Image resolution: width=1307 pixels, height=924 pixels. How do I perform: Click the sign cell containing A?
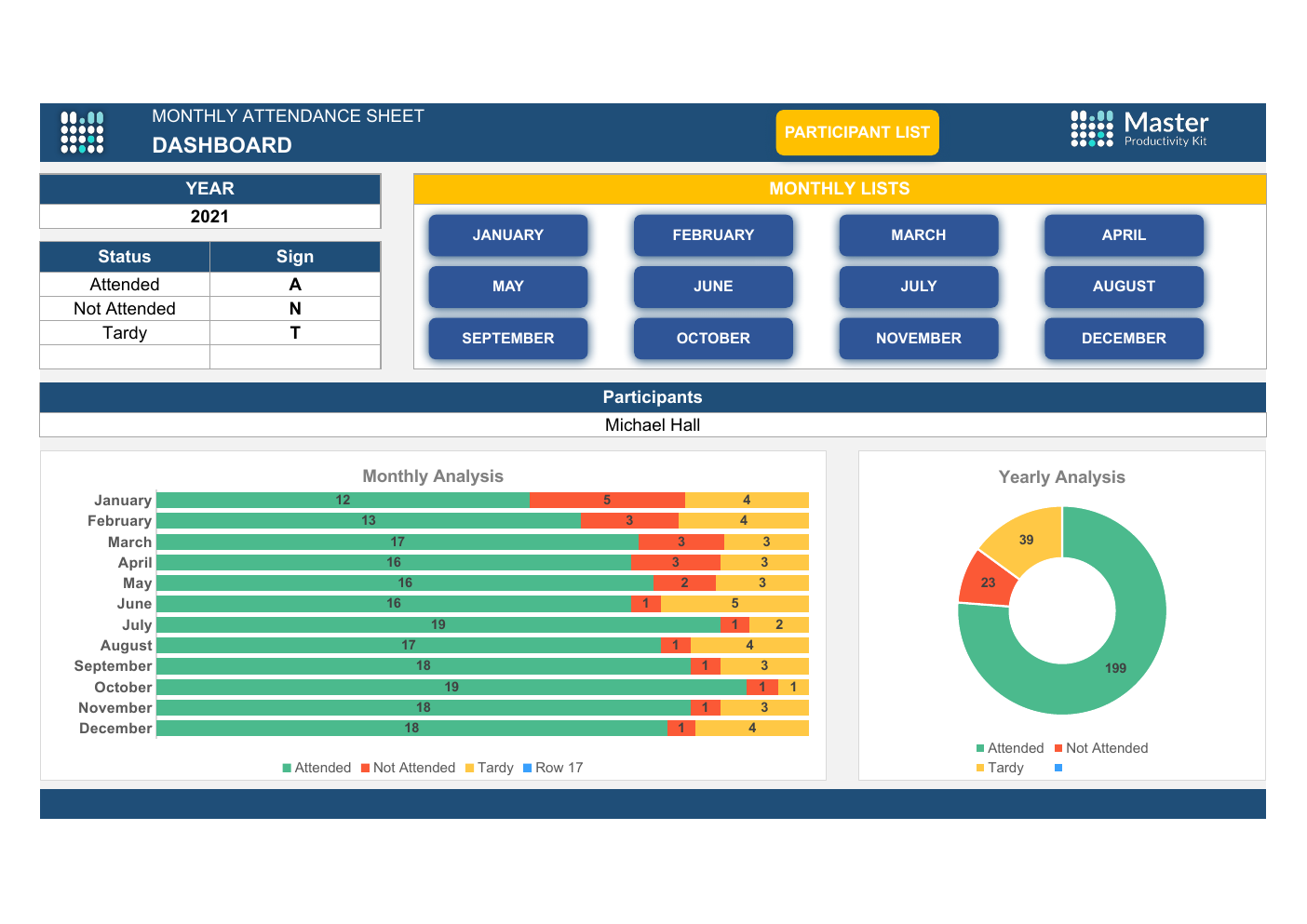[295, 285]
